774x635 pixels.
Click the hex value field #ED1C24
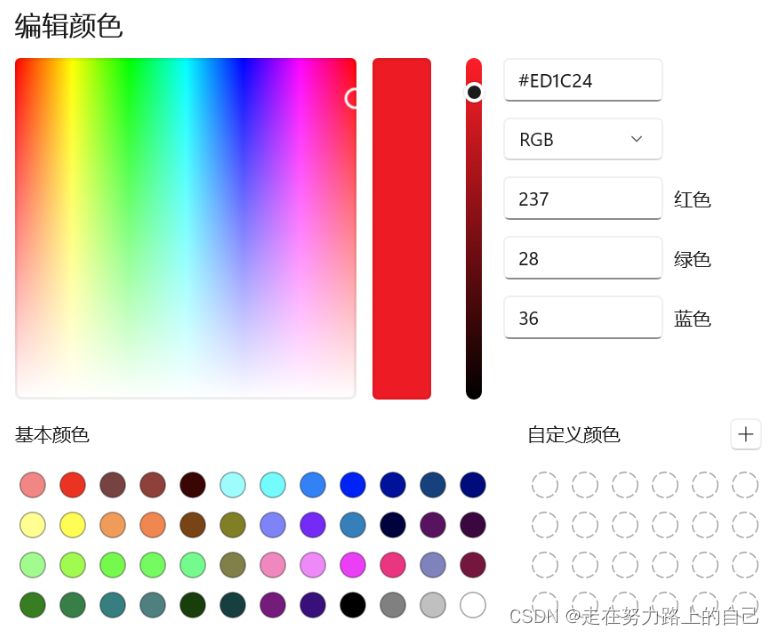tap(582, 80)
